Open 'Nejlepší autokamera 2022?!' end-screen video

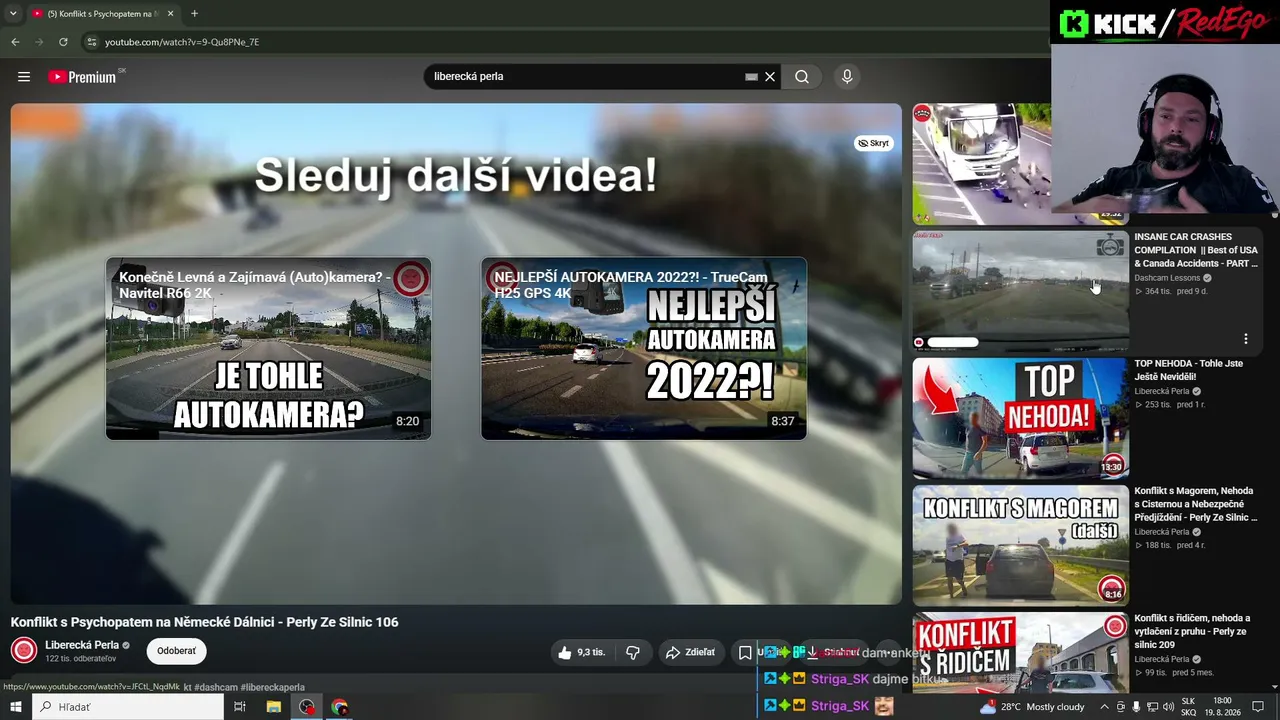(643, 349)
